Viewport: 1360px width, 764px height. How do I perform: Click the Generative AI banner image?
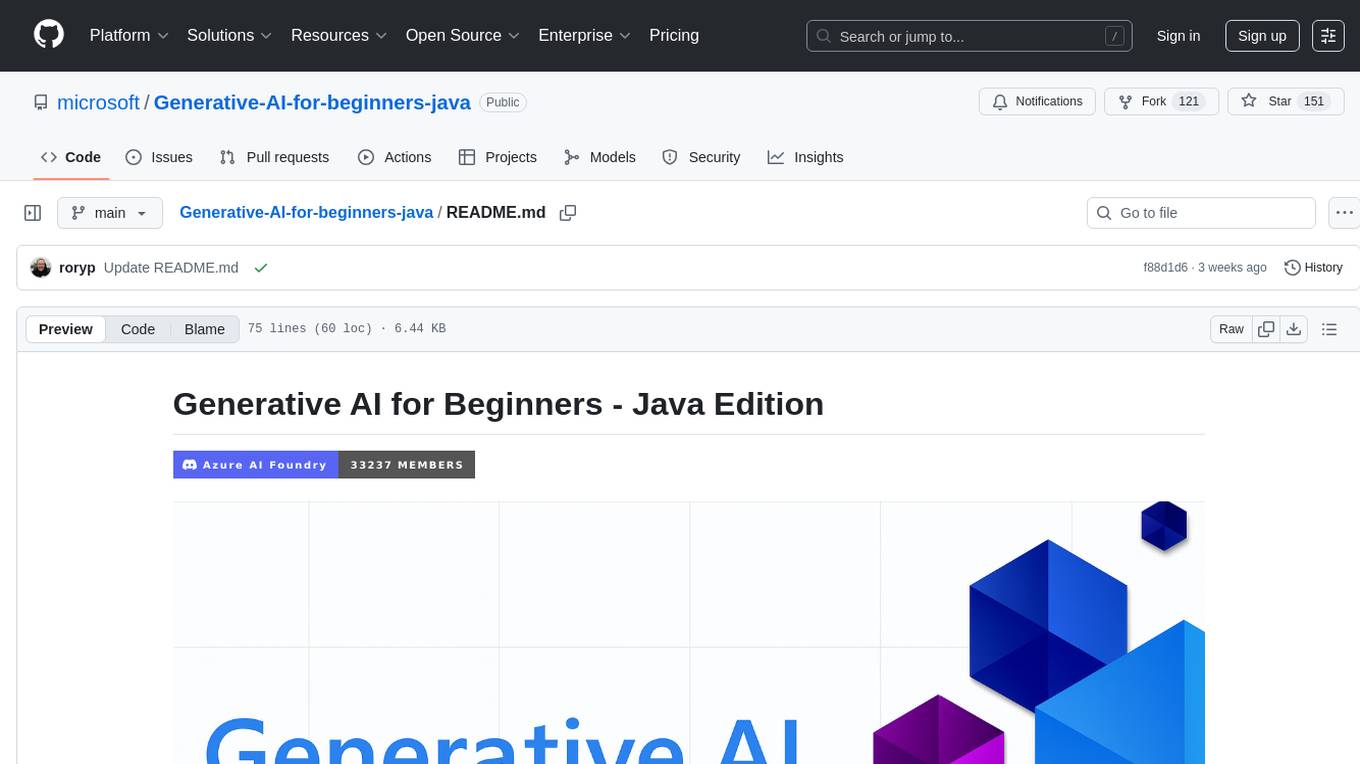pyautogui.click(x=689, y=632)
